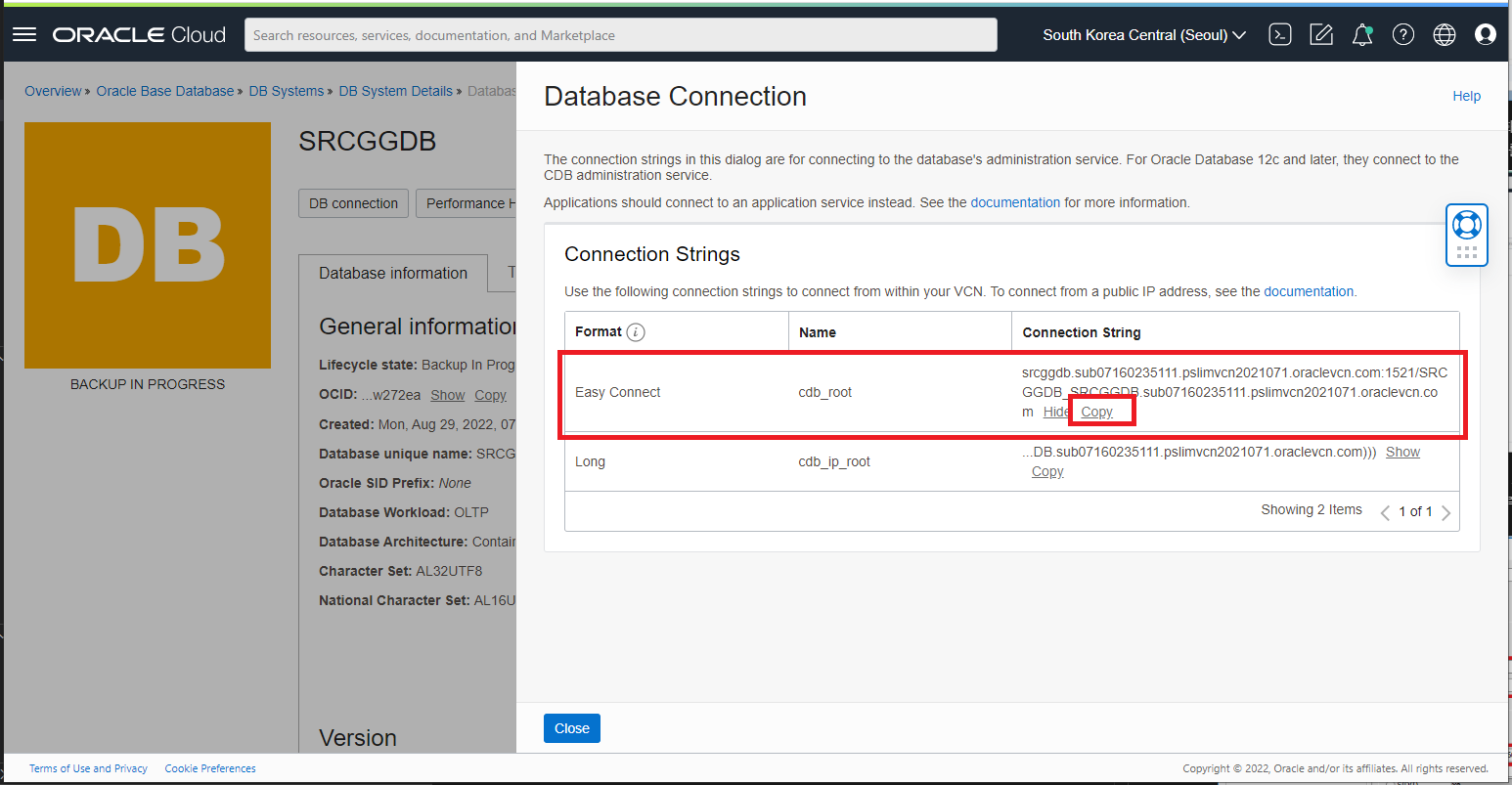Copy the Long connection string
Screen dimensions: 1512x785
[1047, 471]
